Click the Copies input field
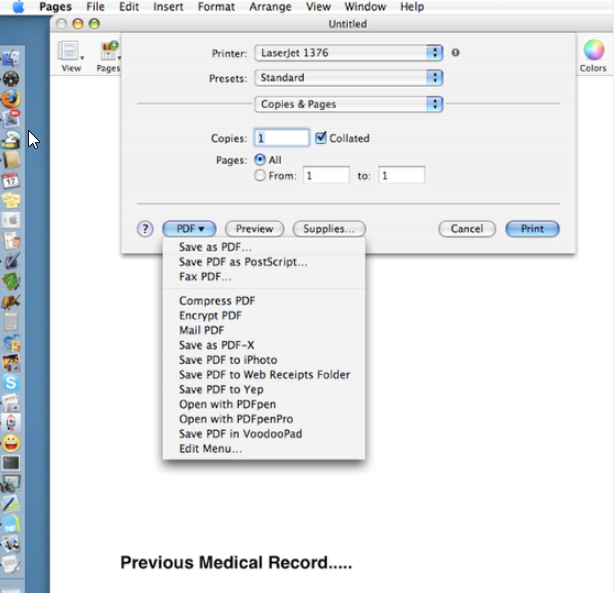This screenshot has height=593, width=615. tap(282, 138)
